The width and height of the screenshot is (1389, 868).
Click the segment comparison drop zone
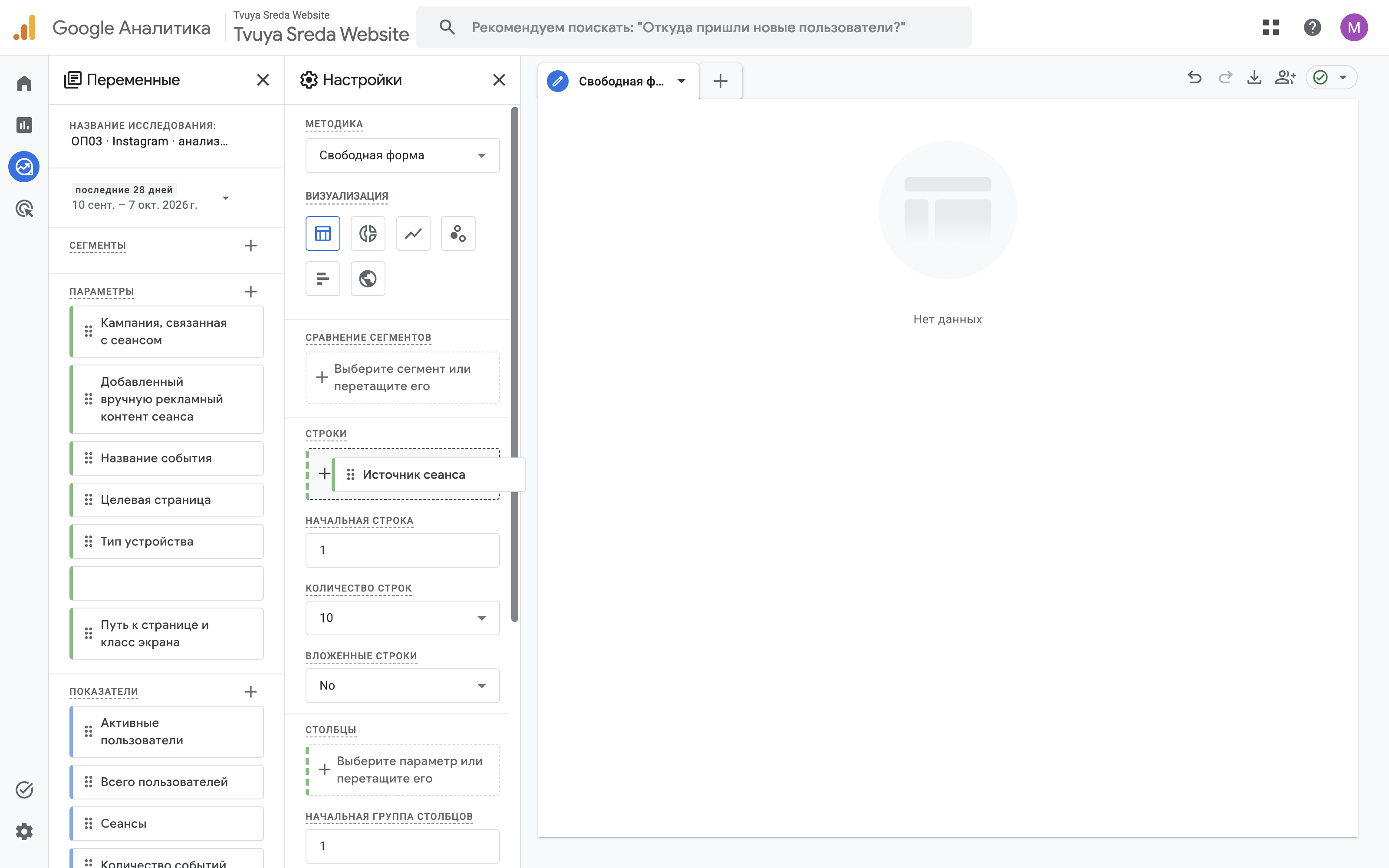tap(402, 377)
